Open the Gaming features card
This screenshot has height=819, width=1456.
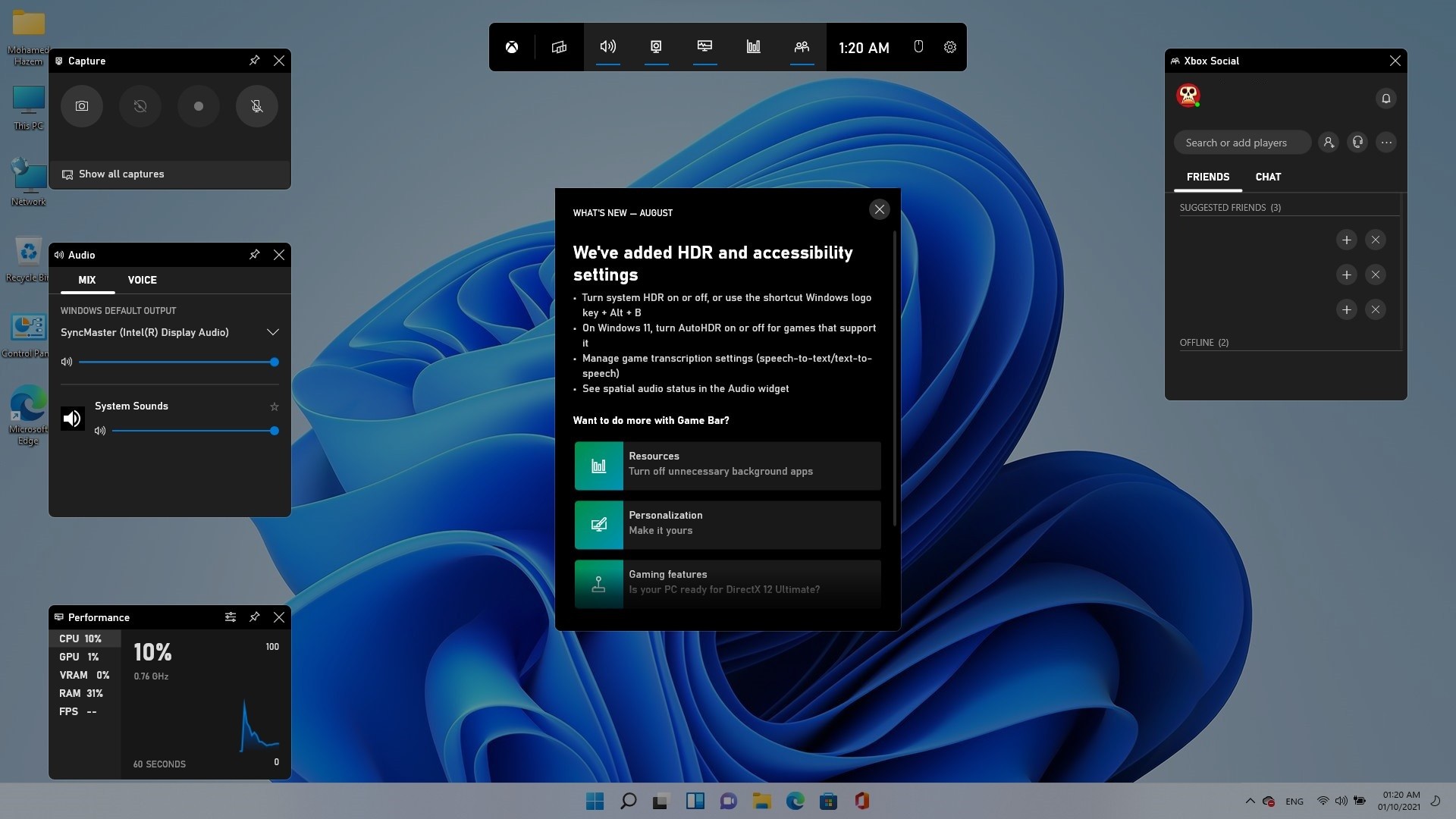pyautogui.click(x=728, y=584)
